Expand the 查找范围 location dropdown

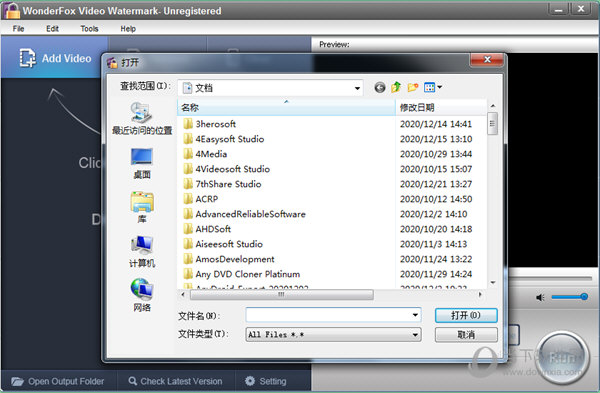click(x=357, y=88)
